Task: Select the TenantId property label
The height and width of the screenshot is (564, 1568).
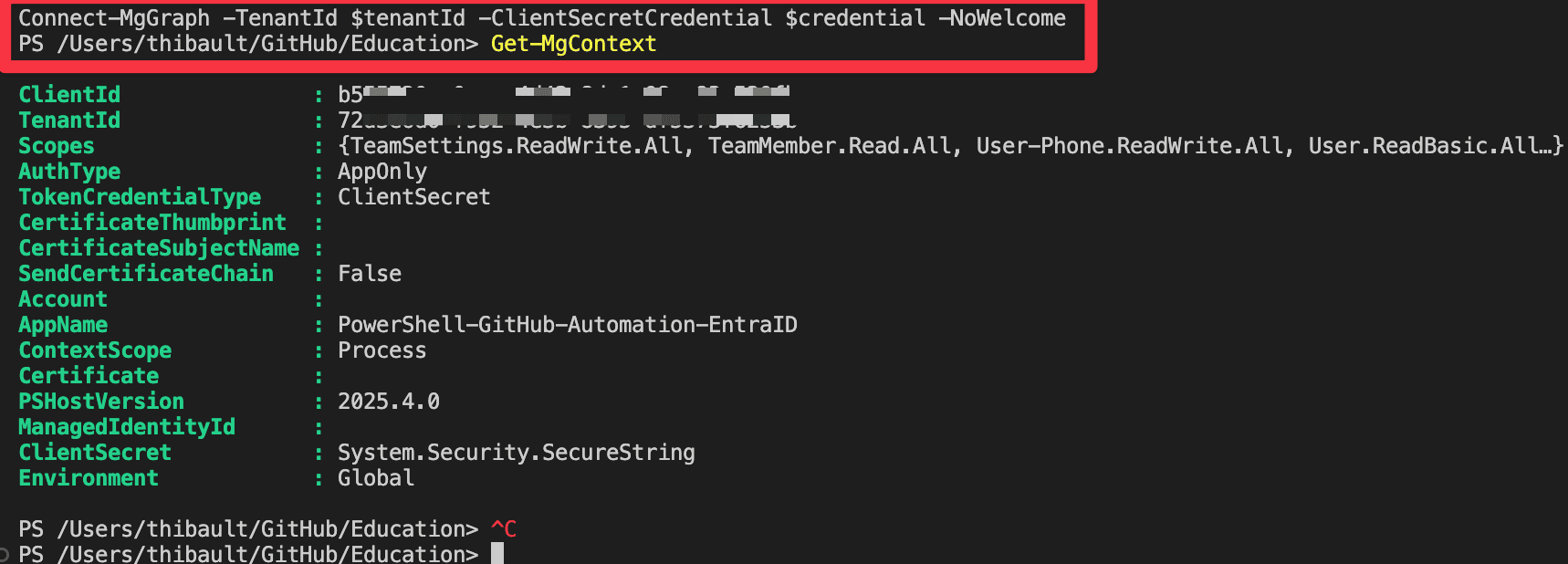Action: [69, 120]
